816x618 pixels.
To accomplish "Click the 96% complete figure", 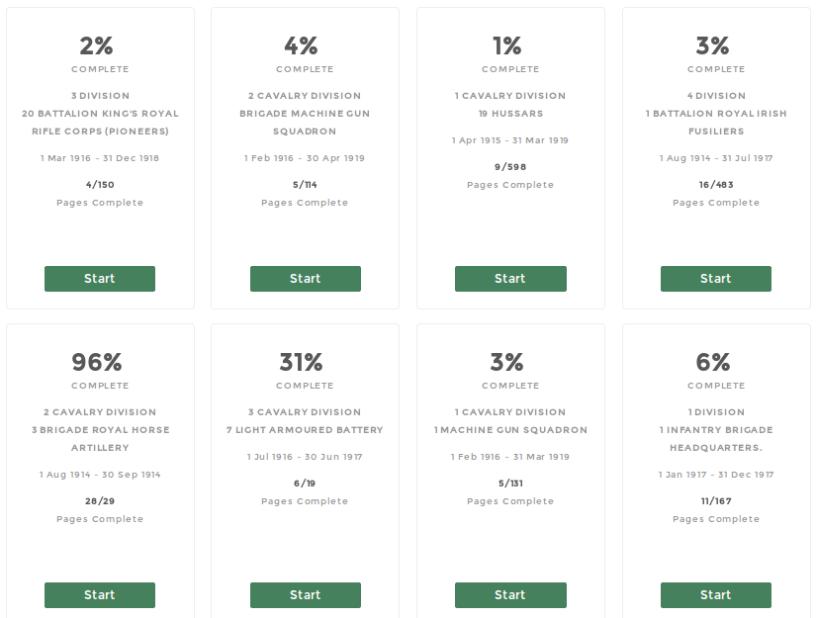I will 100,362.
